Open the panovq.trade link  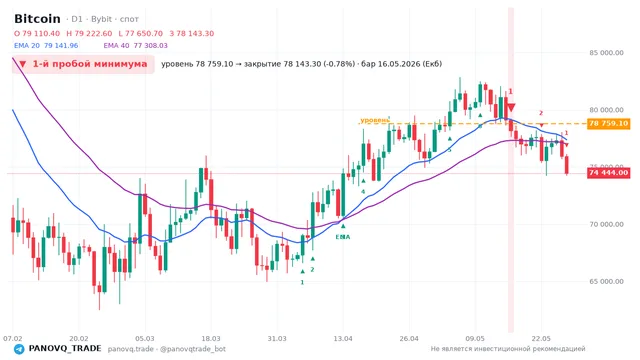[x=131, y=349]
